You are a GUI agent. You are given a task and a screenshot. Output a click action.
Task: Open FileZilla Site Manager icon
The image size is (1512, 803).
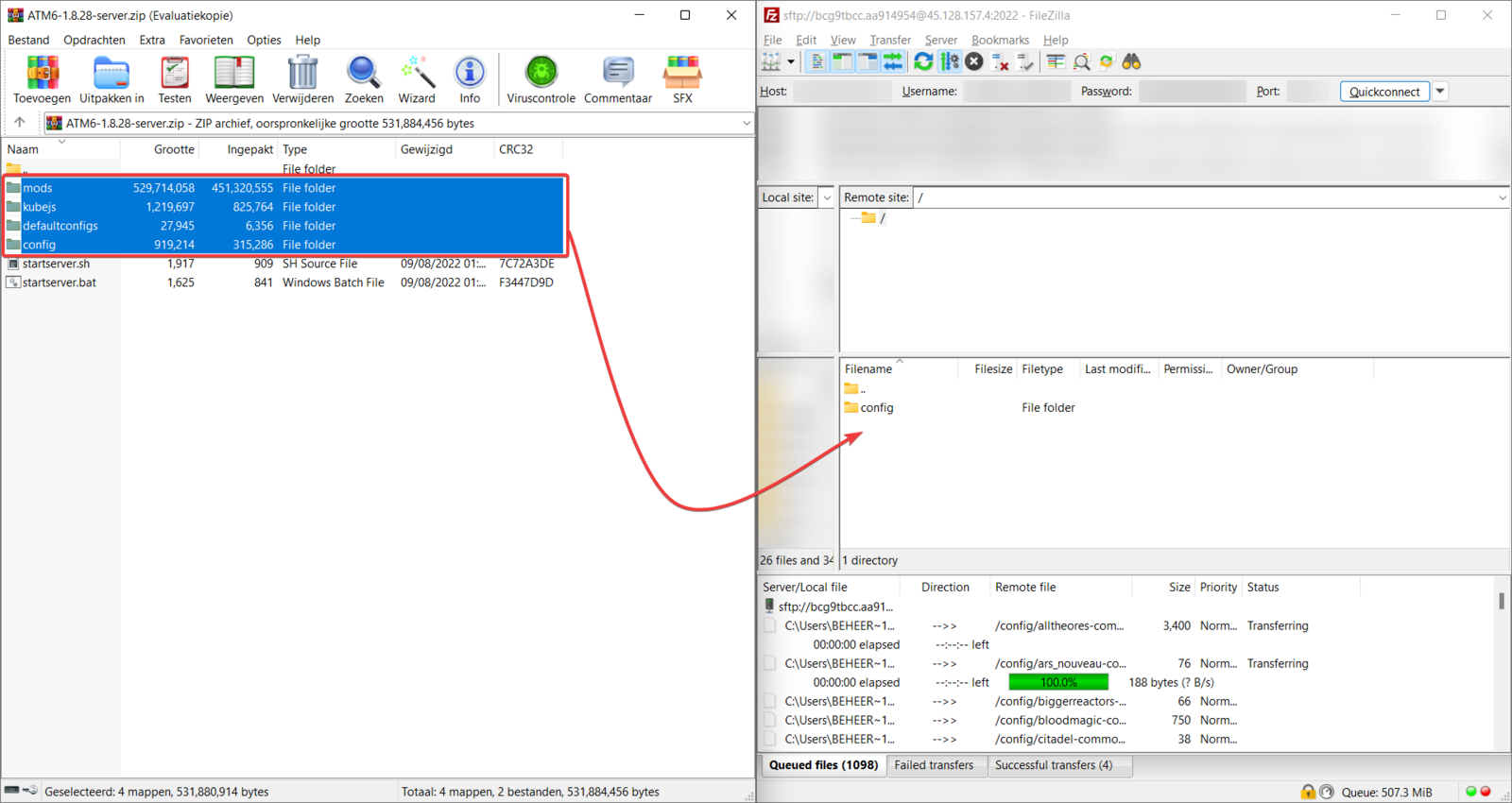(772, 62)
